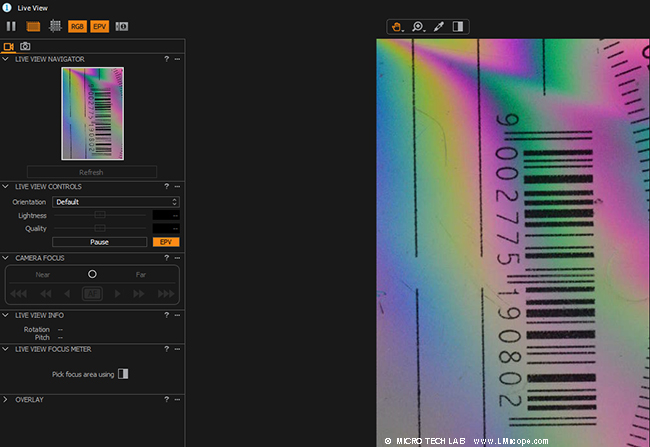Select the white balance eyedropper tool
Screen dimensions: 650x447
439,27
